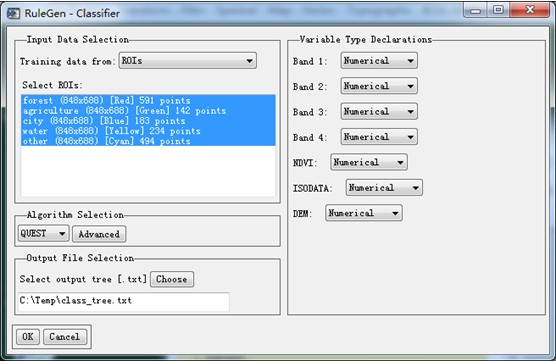This screenshot has height=364, width=556.
Task: Open the Training data from ROIs dropdown
Action: [188, 61]
